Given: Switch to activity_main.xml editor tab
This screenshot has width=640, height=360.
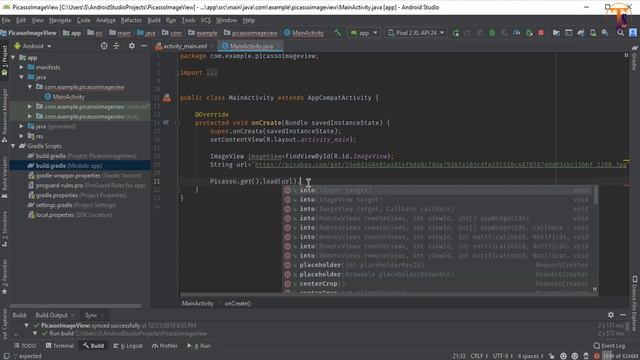Looking at the screenshot, I should click(x=184, y=46).
